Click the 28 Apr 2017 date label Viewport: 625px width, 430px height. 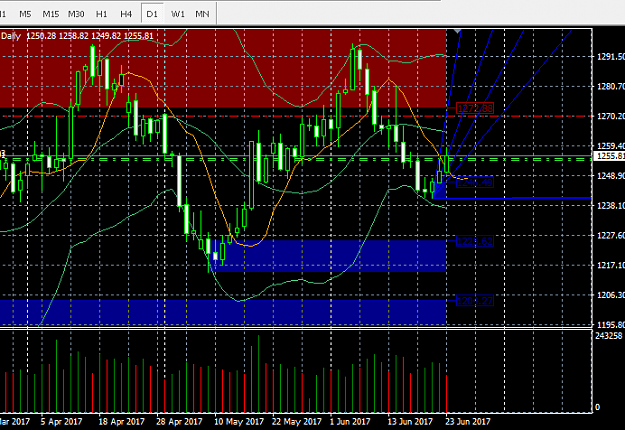click(x=179, y=421)
